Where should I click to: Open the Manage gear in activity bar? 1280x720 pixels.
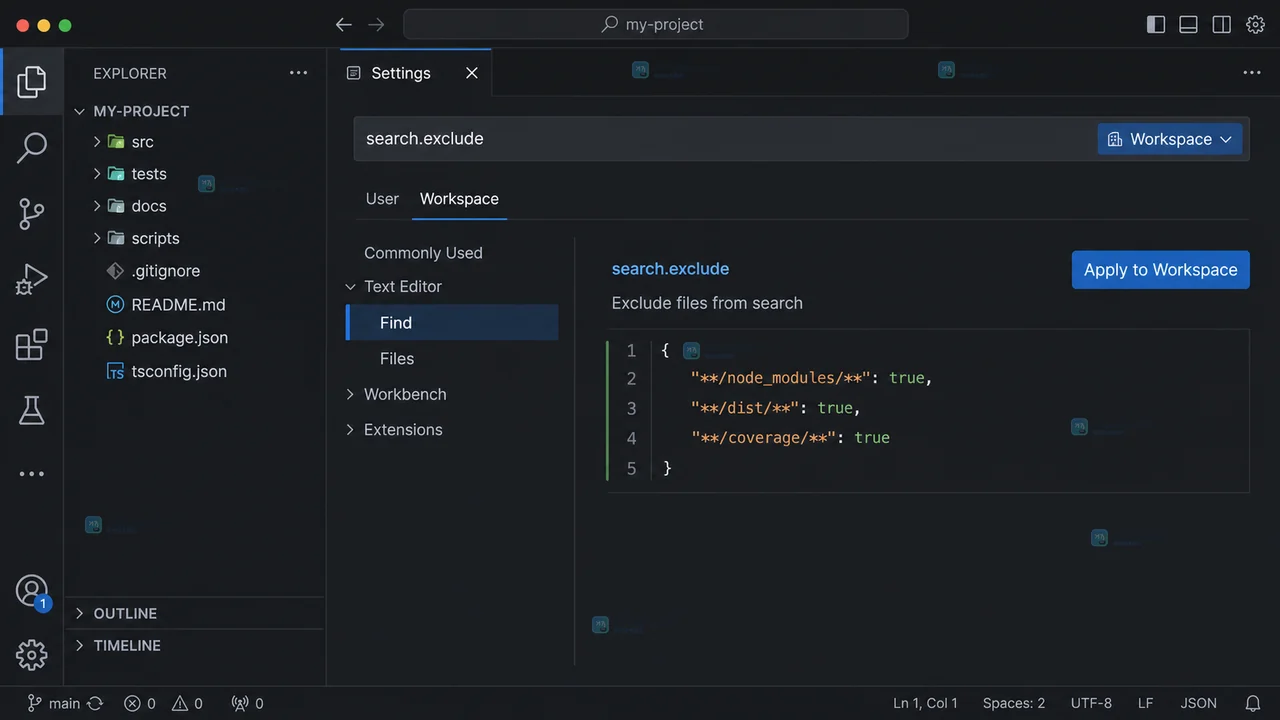click(32, 655)
